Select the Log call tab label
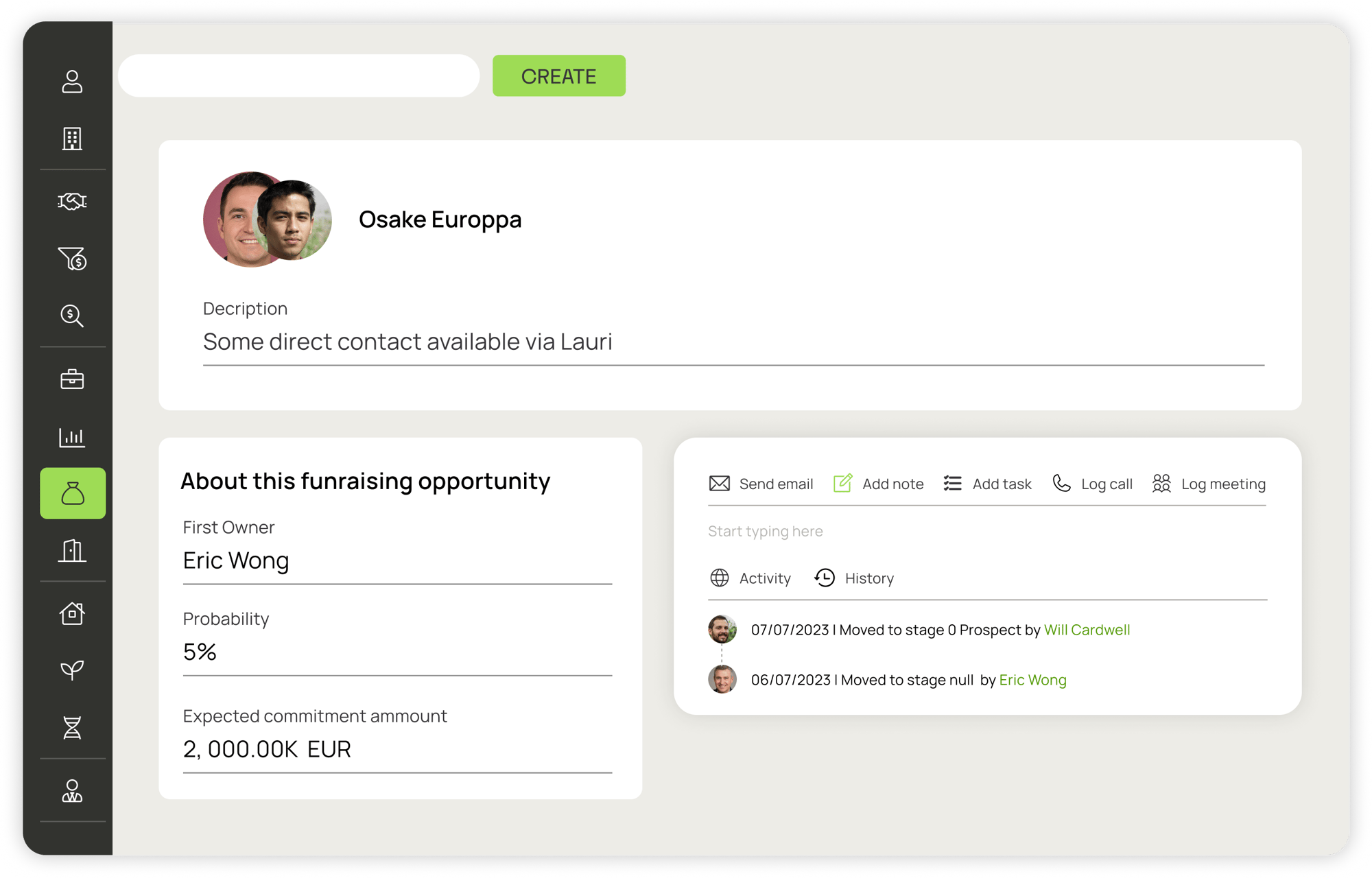 tap(1107, 484)
